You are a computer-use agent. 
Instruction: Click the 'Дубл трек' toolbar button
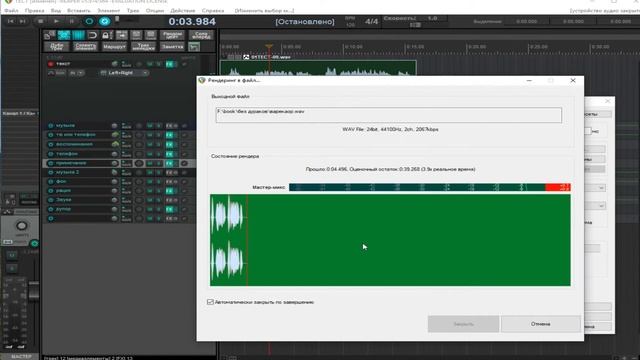[x=56, y=47]
